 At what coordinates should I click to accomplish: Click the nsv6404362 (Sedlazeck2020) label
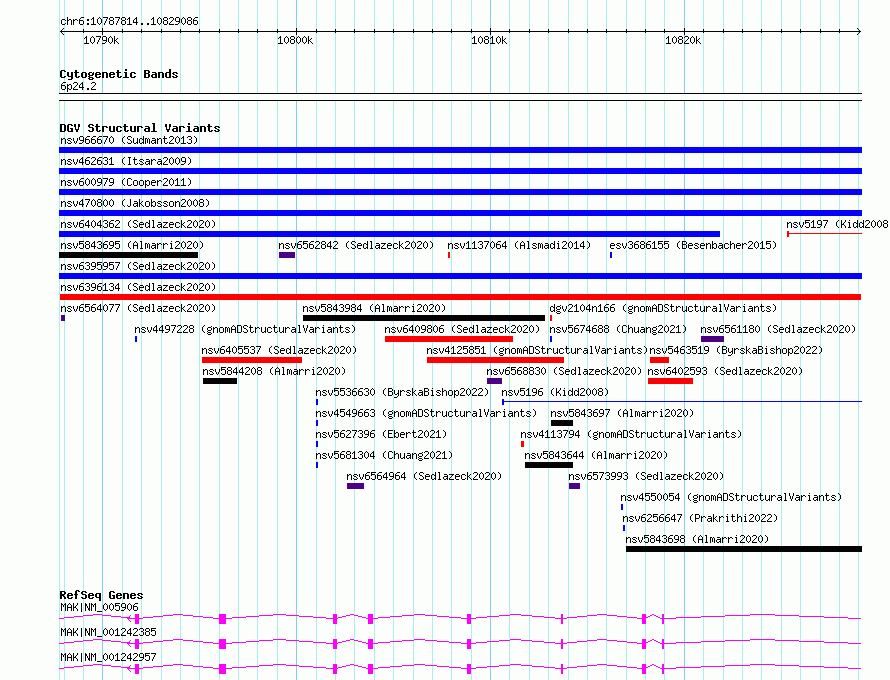tap(138, 224)
